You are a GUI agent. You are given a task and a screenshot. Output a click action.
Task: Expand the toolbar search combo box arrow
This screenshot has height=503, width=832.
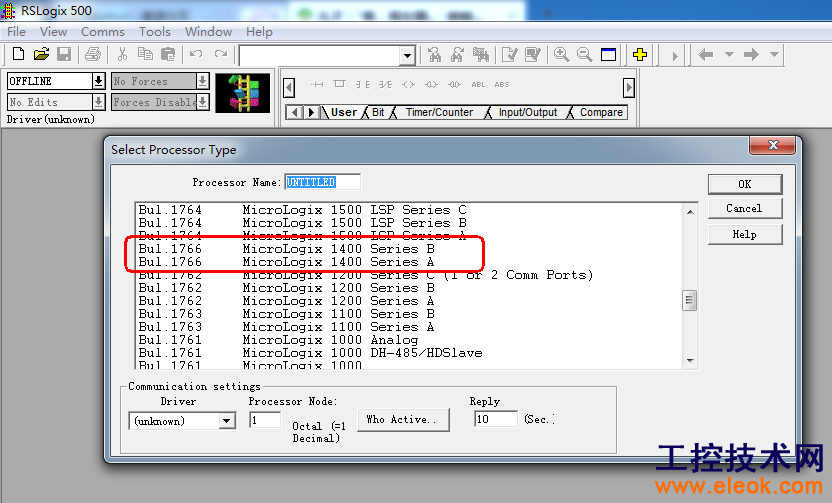point(407,55)
